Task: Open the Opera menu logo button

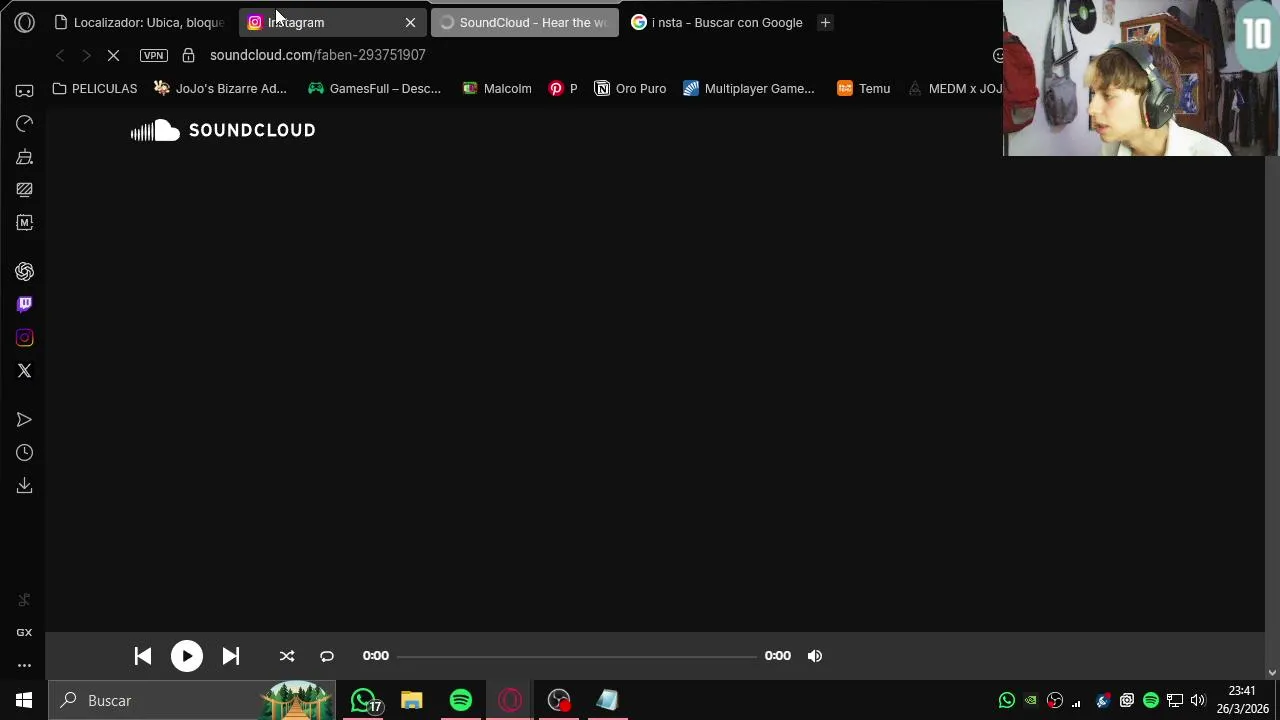Action: pos(24,22)
